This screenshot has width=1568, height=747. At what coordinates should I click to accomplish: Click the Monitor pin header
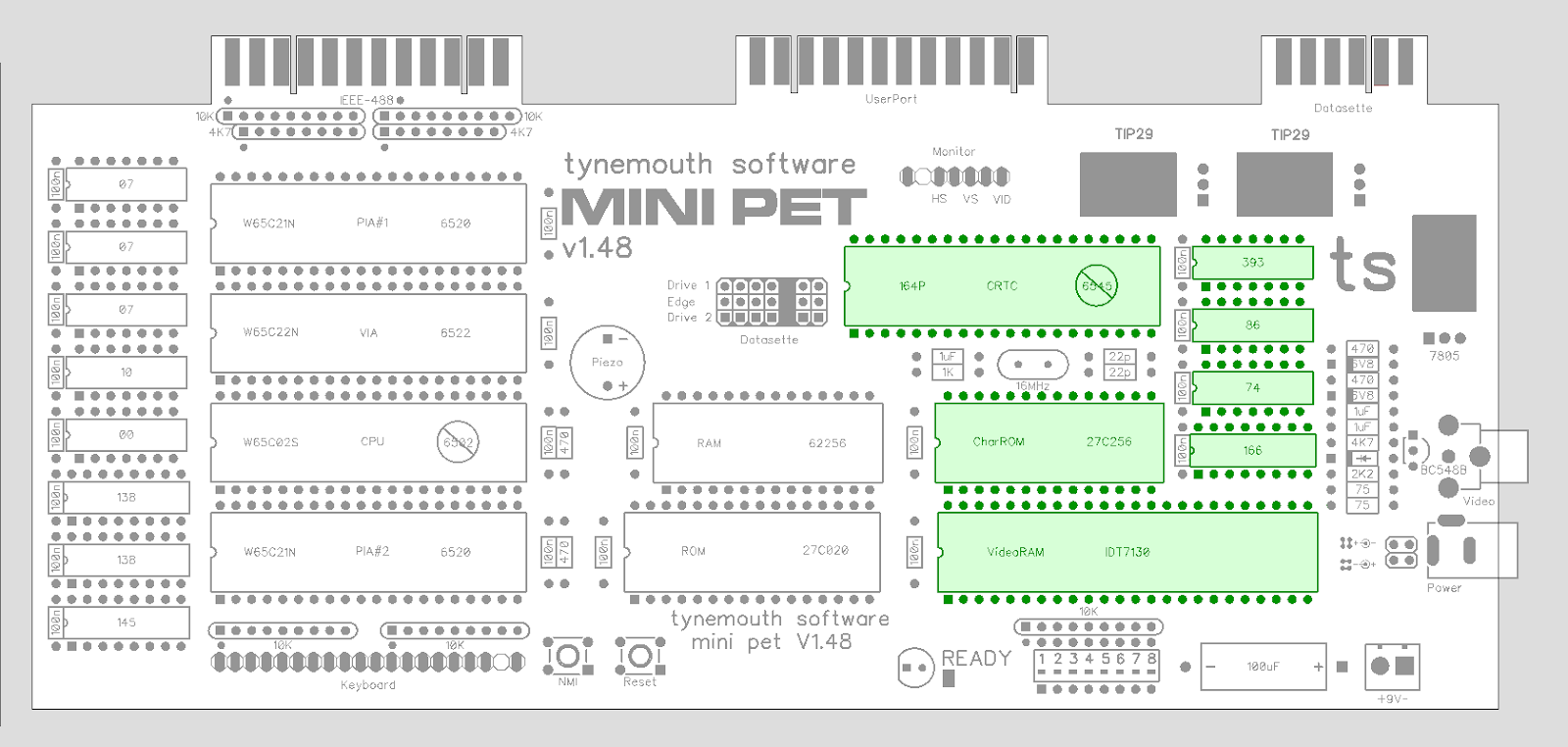pyautogui.click(x=955, y=176)
